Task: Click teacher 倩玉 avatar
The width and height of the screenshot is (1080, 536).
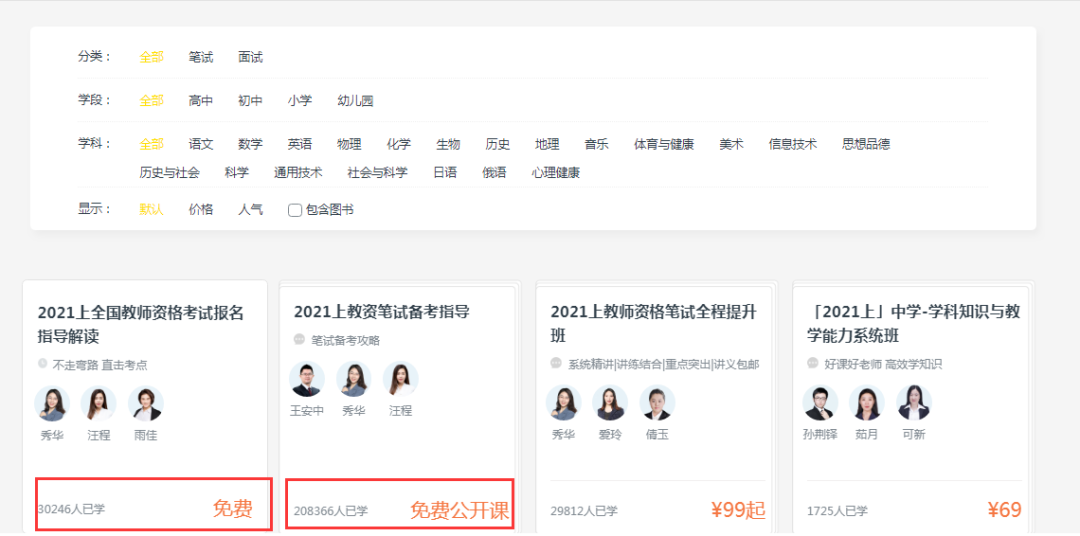Action: pyautogui.click(x=657, y=403)
